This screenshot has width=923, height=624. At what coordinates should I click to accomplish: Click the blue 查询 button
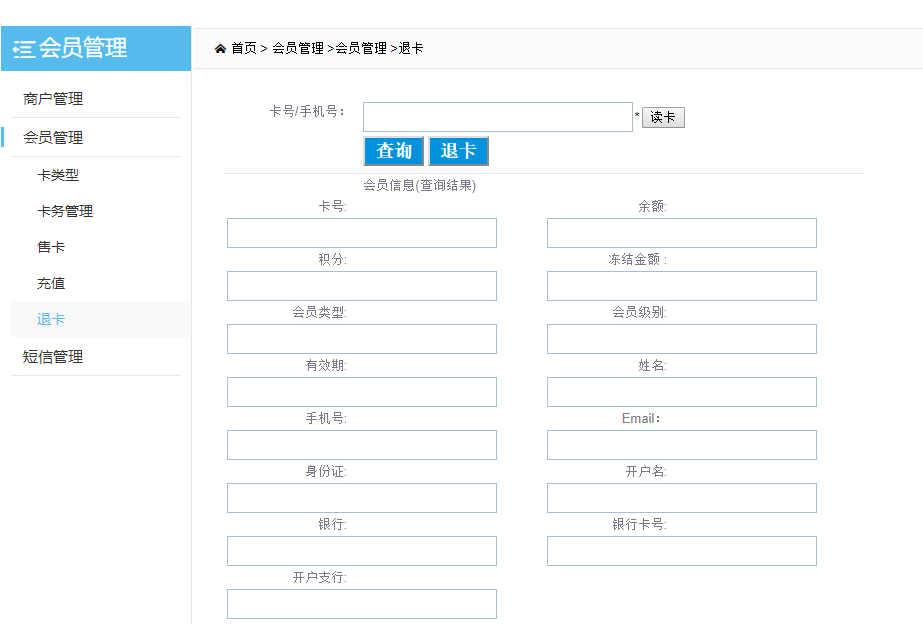click(394, 151)
